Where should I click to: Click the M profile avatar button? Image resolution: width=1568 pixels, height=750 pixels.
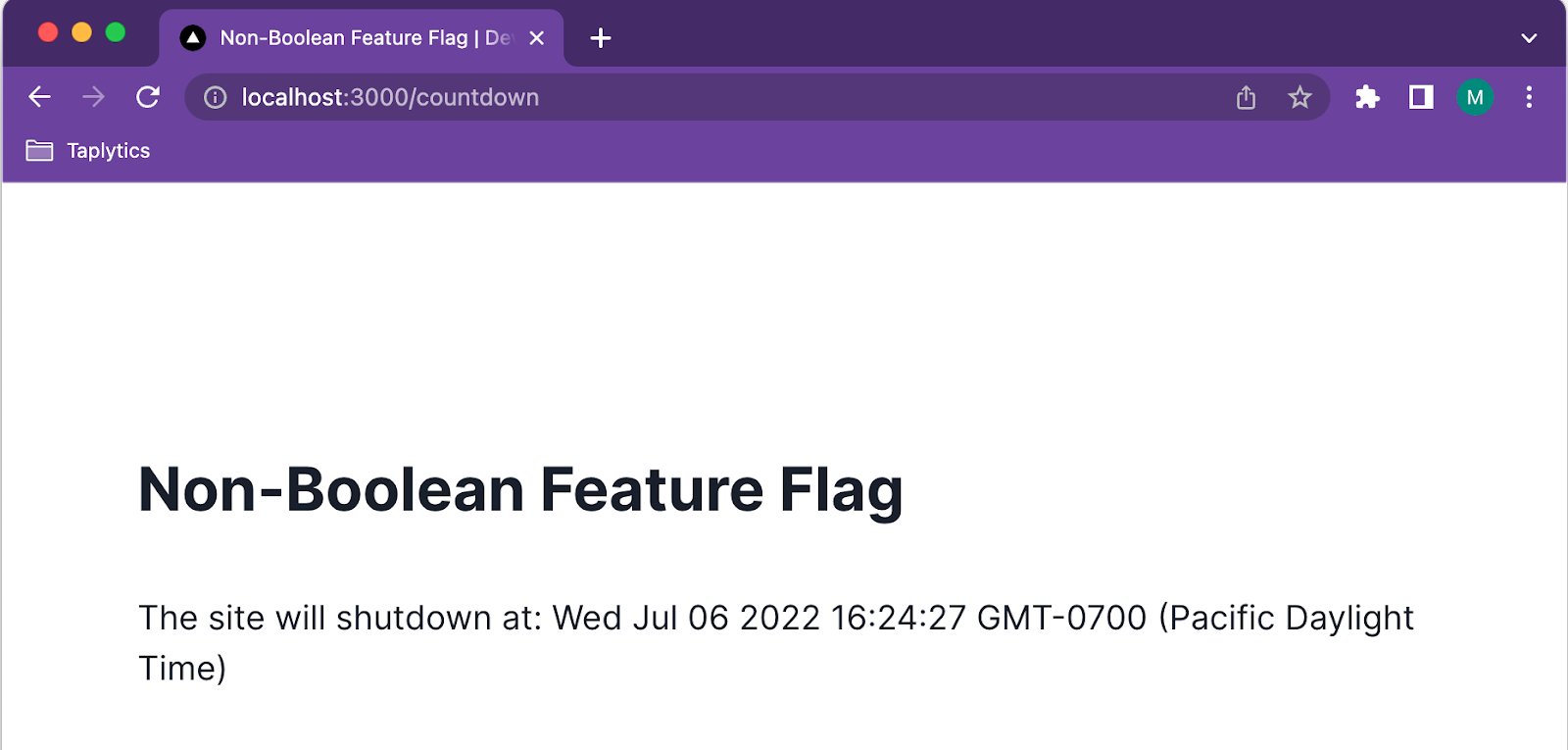(1476, 97)
